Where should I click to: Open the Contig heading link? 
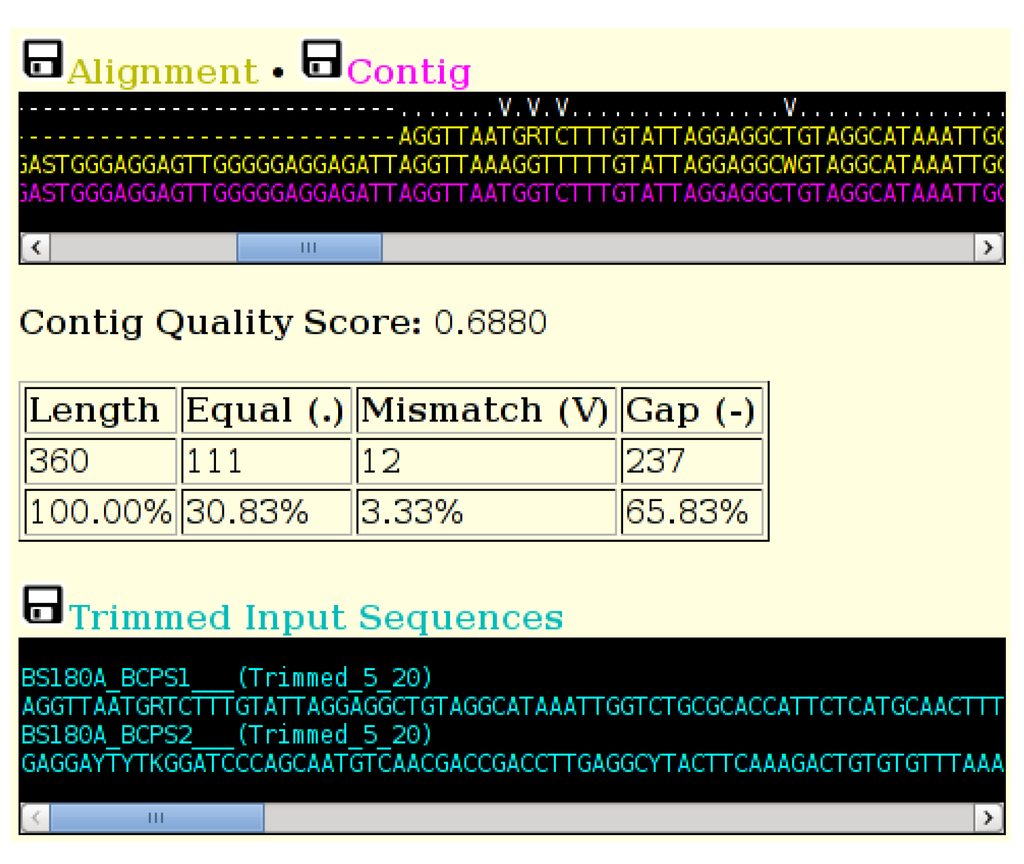click(408, 71)
